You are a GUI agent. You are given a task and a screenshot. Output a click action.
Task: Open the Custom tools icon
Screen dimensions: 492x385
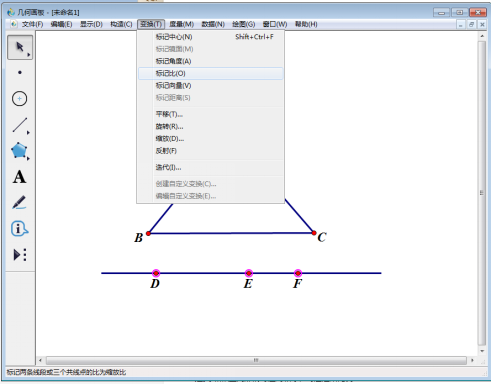(20, 255)
